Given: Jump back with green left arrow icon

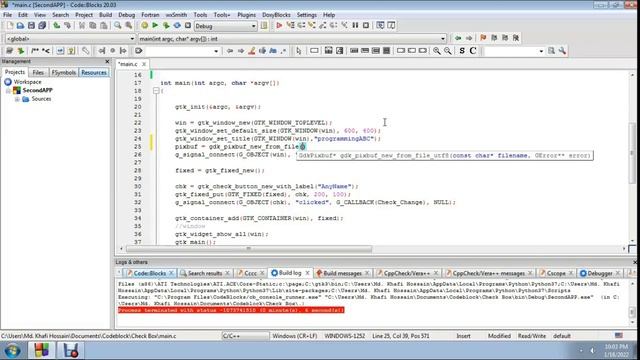Looking at the screenshot, I should click(x=458, y=38).
